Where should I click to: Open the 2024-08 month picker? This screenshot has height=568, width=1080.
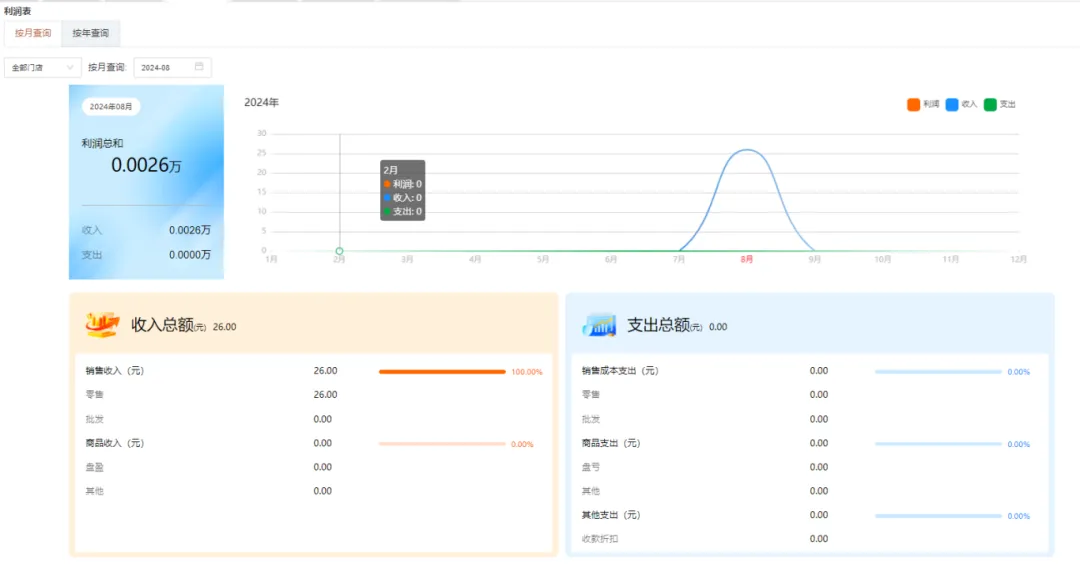[x=163, y=67]
